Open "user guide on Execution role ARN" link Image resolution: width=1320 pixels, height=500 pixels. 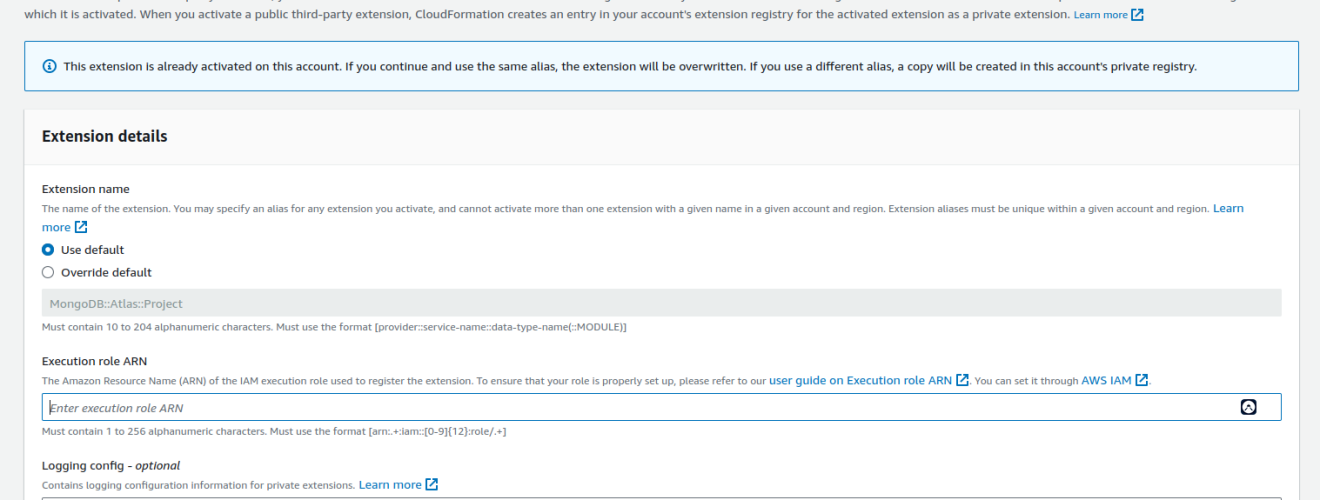860,380
